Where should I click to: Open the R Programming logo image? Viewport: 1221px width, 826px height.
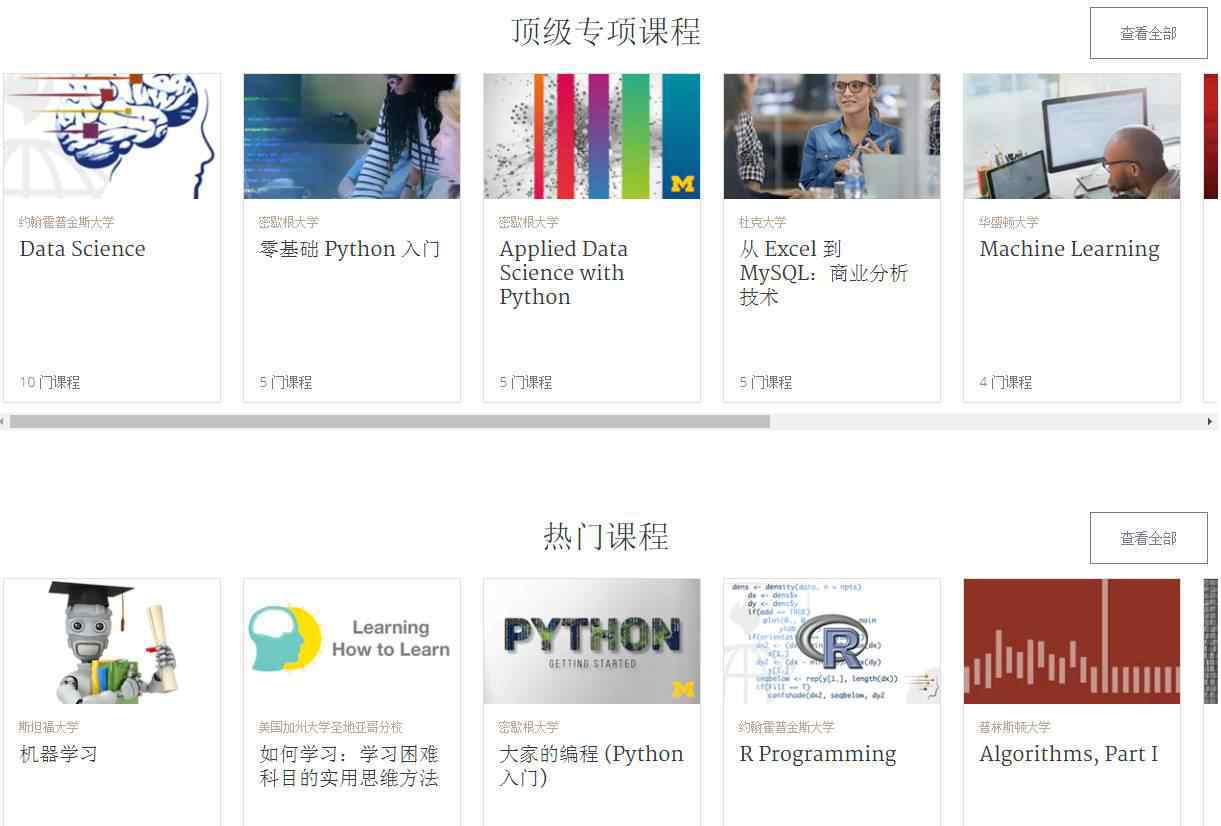click(832, 641)
